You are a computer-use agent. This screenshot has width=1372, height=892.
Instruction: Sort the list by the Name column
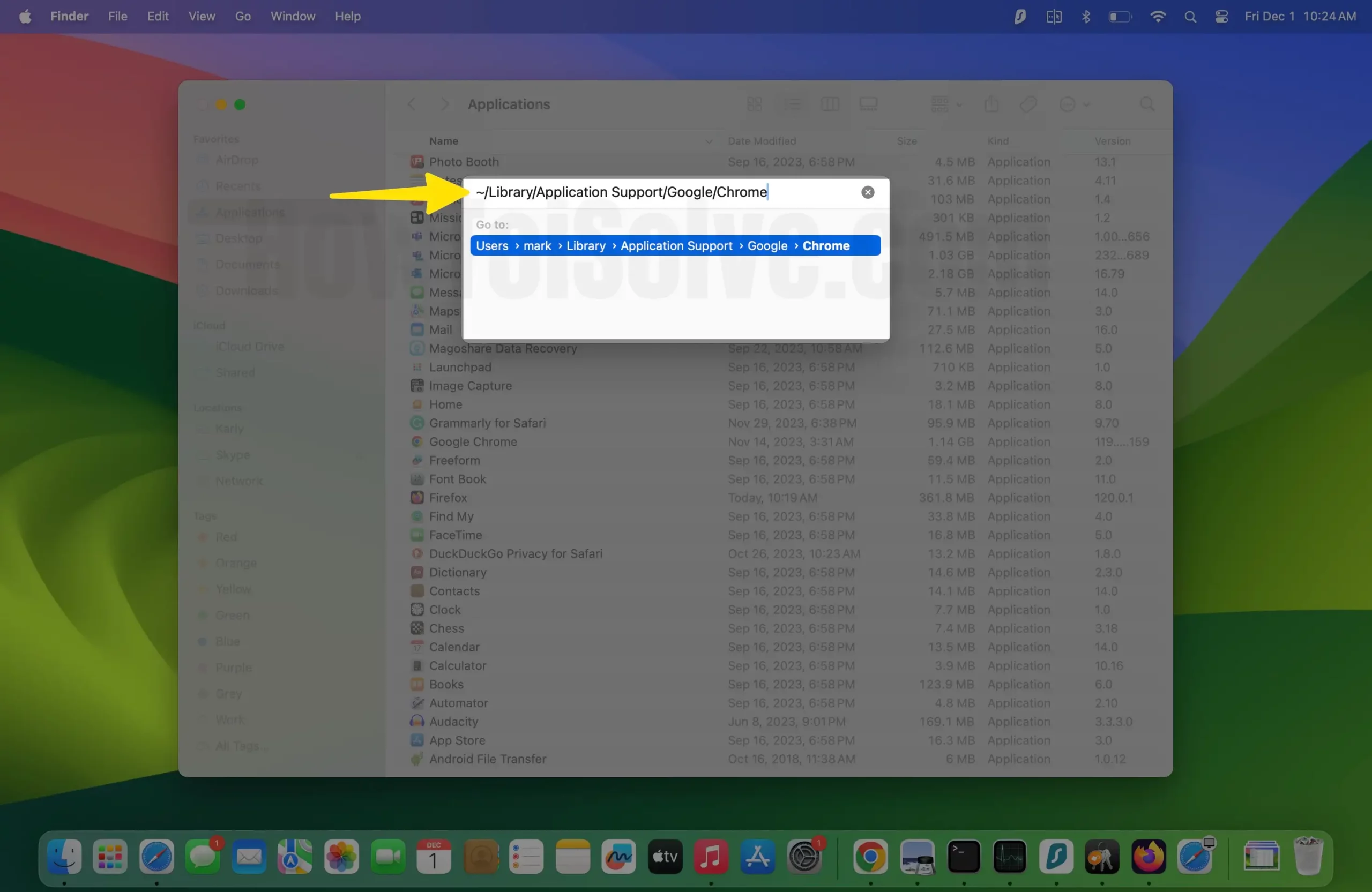coord(444,141)
